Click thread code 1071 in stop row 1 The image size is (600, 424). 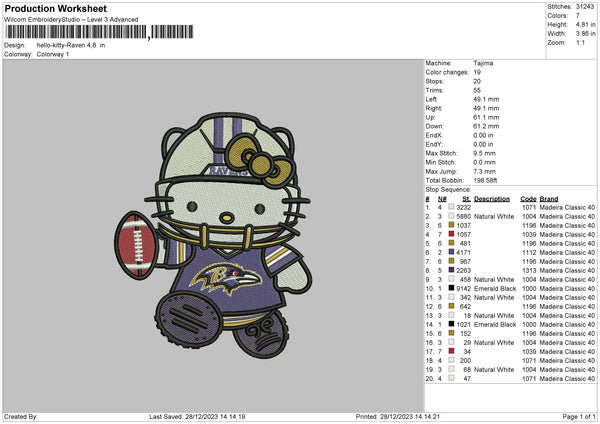tap(529, 207)
